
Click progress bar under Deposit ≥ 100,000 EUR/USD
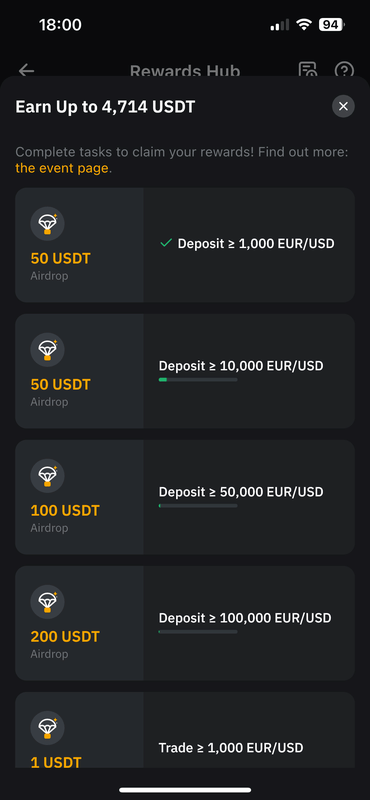[x=198, y=632]
